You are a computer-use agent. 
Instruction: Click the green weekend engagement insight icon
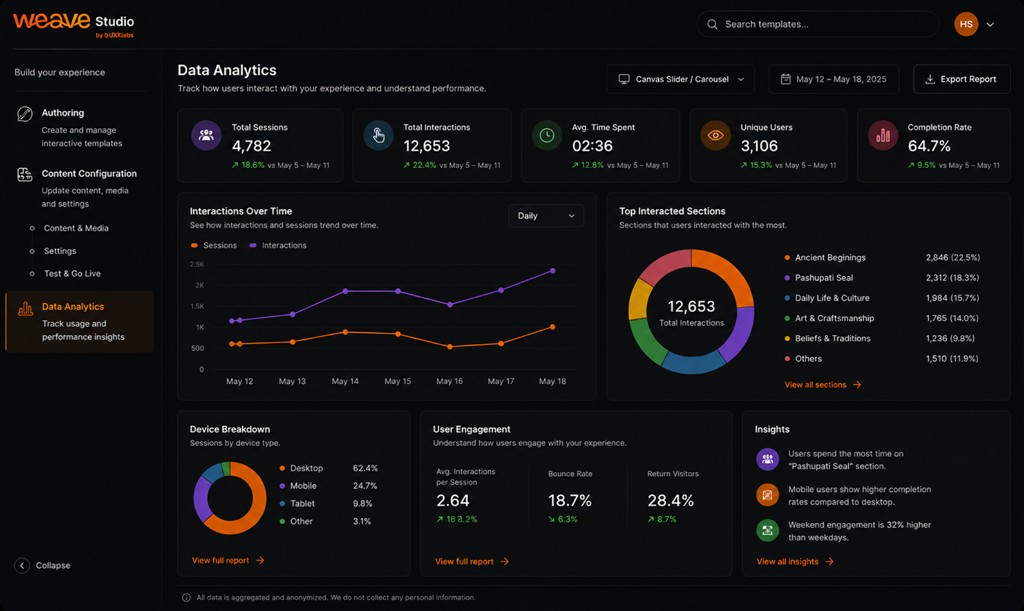click(767, 530)
